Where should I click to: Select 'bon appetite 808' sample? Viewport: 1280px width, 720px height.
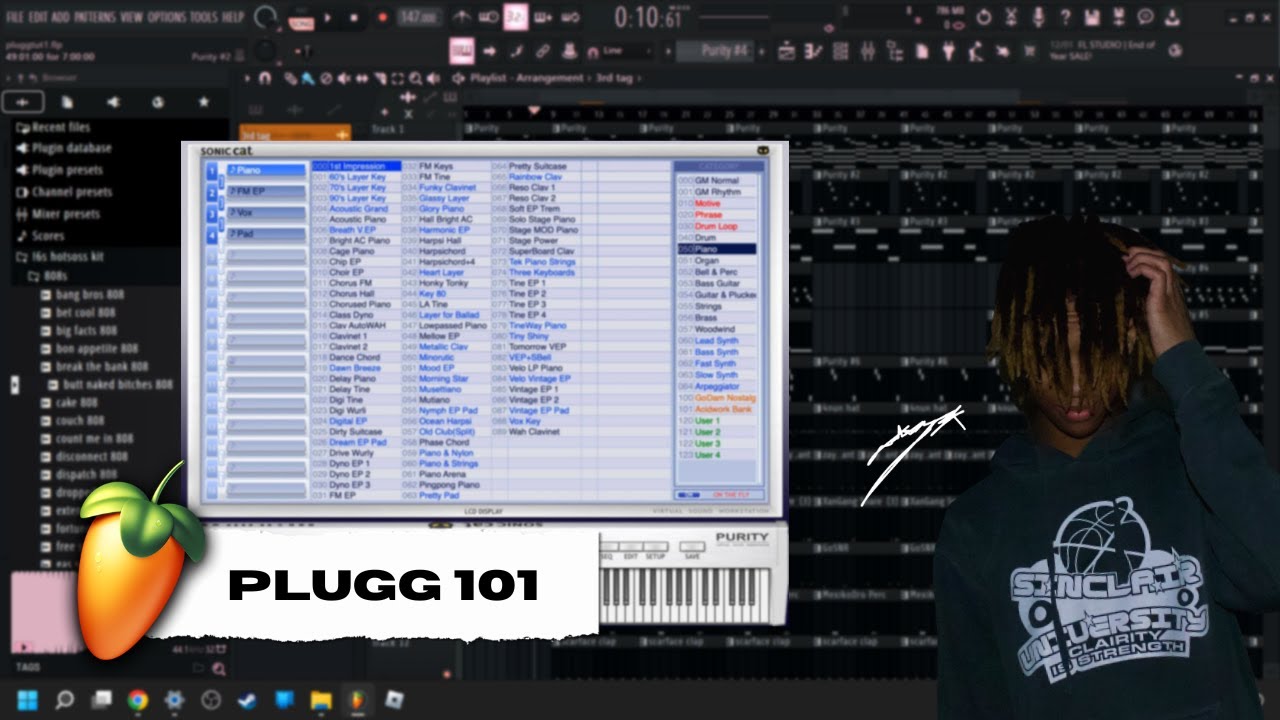[x=89, y=349]
